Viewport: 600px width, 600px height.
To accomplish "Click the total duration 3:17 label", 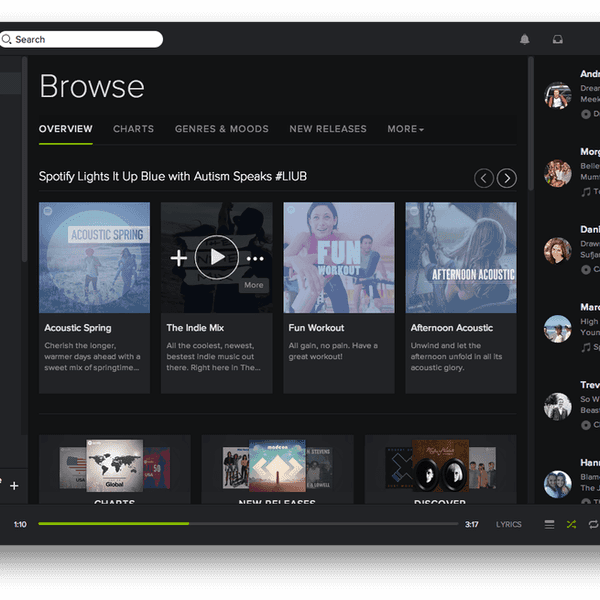I will click(472, 524).
